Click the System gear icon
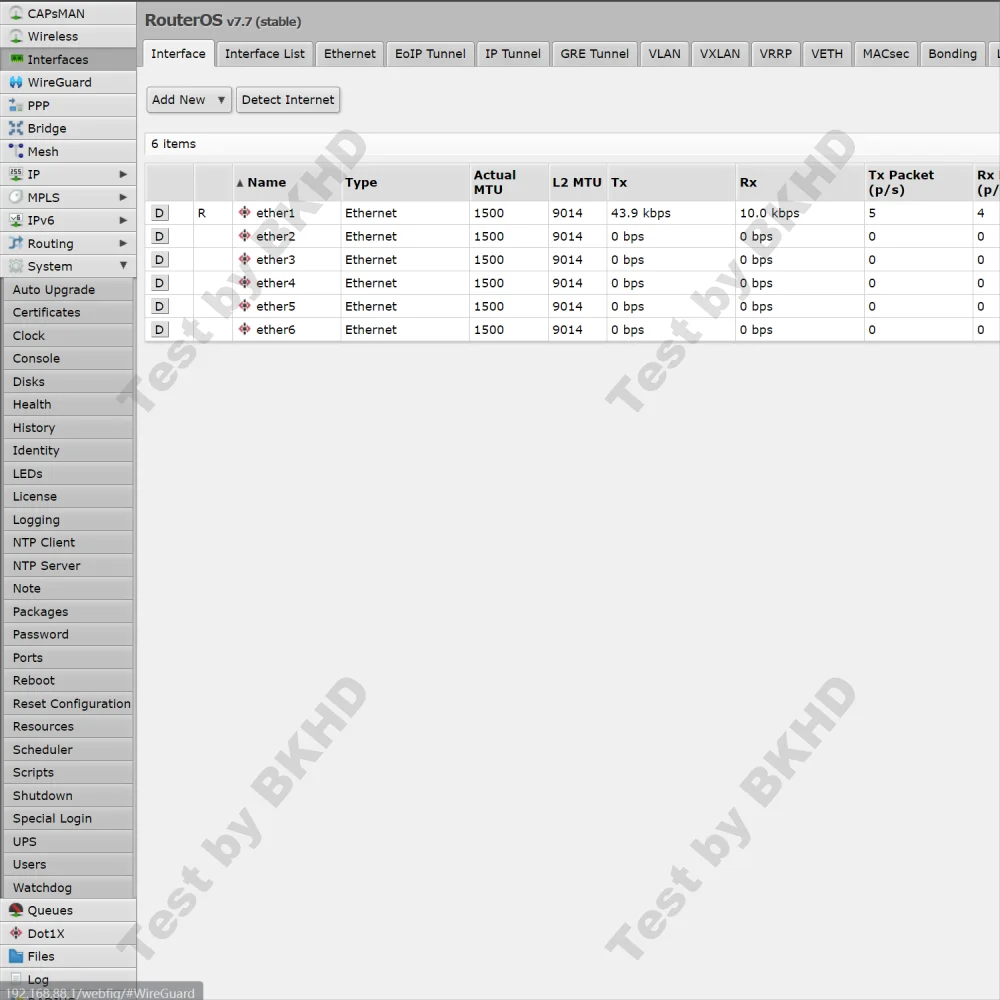Image resolution: width=1000 pixels, height=1000 pixels. coord(16,266)
